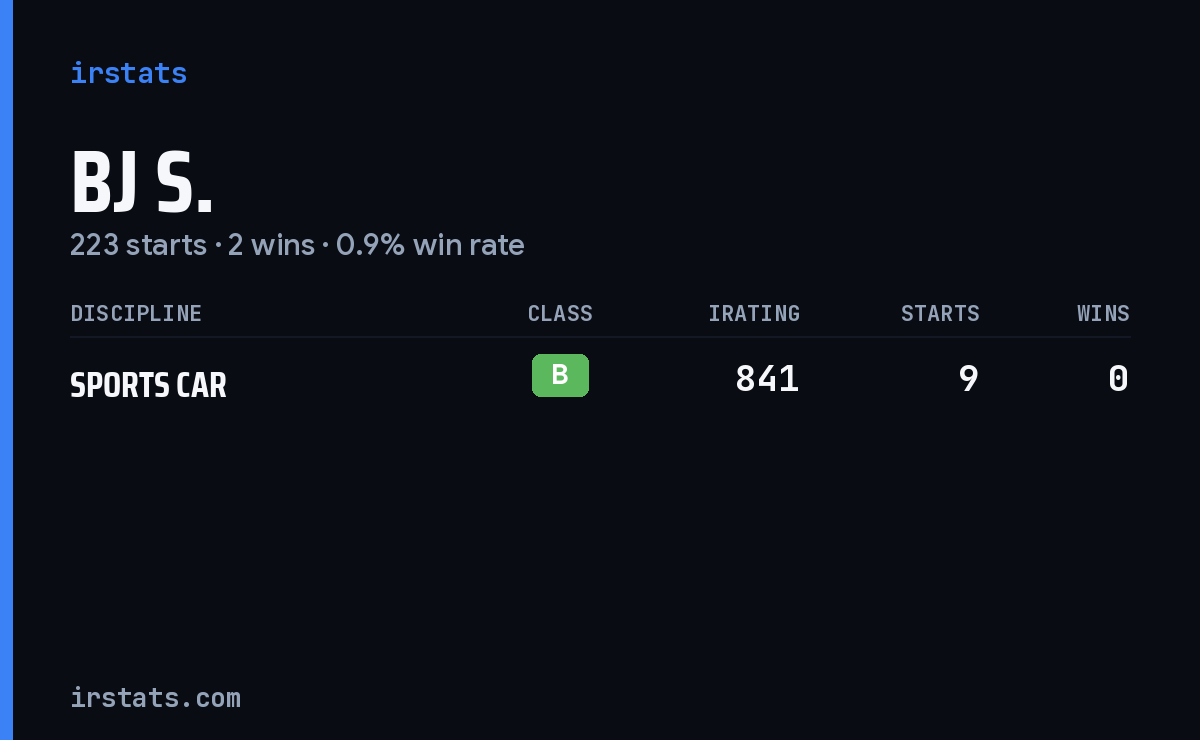1200x740 pixels.
Task: Click the 223 starts summary text
Action: click(x=138, y=245)
